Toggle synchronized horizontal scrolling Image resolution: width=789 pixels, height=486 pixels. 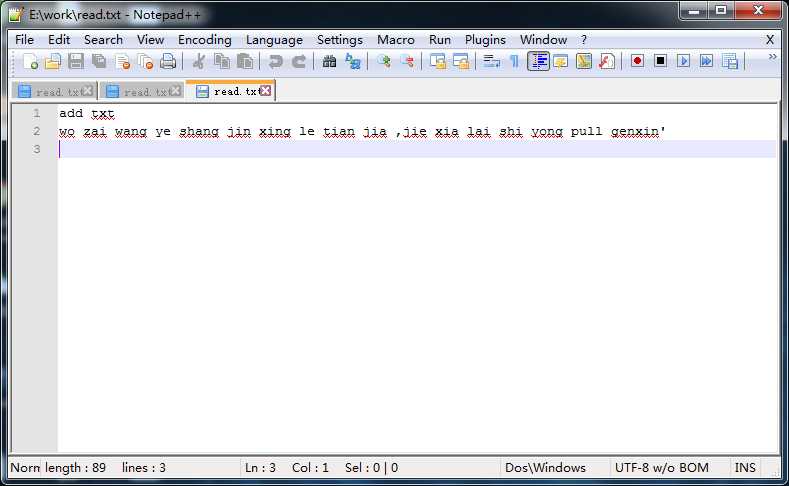coord(461,61)
